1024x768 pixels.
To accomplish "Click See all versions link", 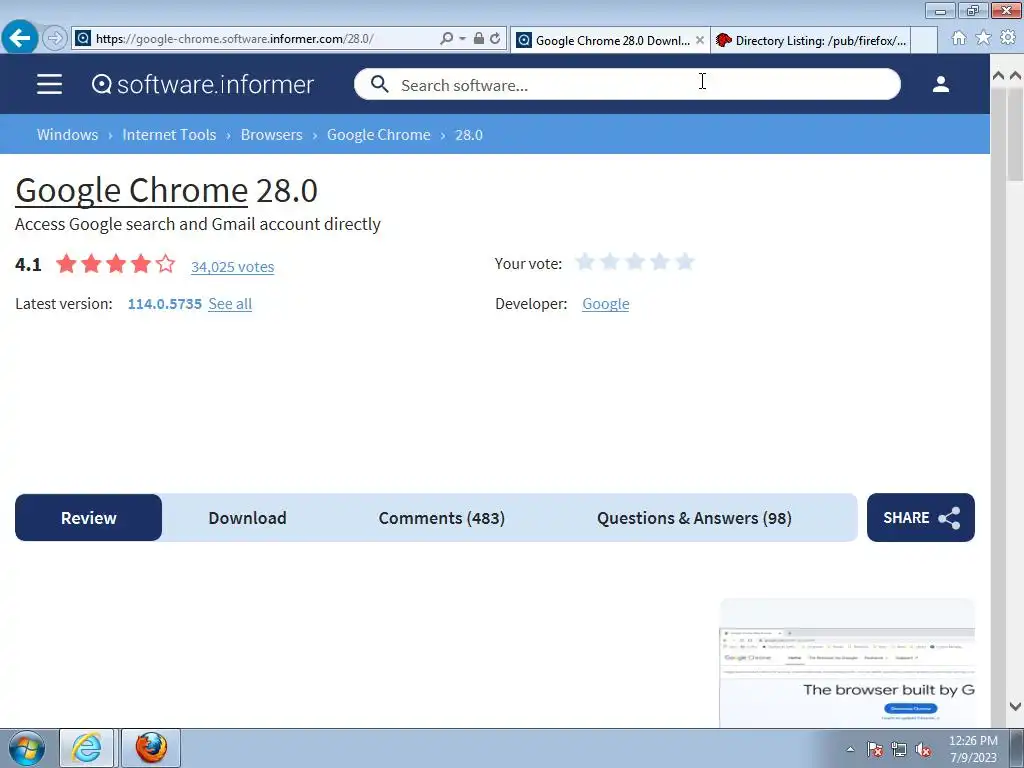I will pos(230,304).
